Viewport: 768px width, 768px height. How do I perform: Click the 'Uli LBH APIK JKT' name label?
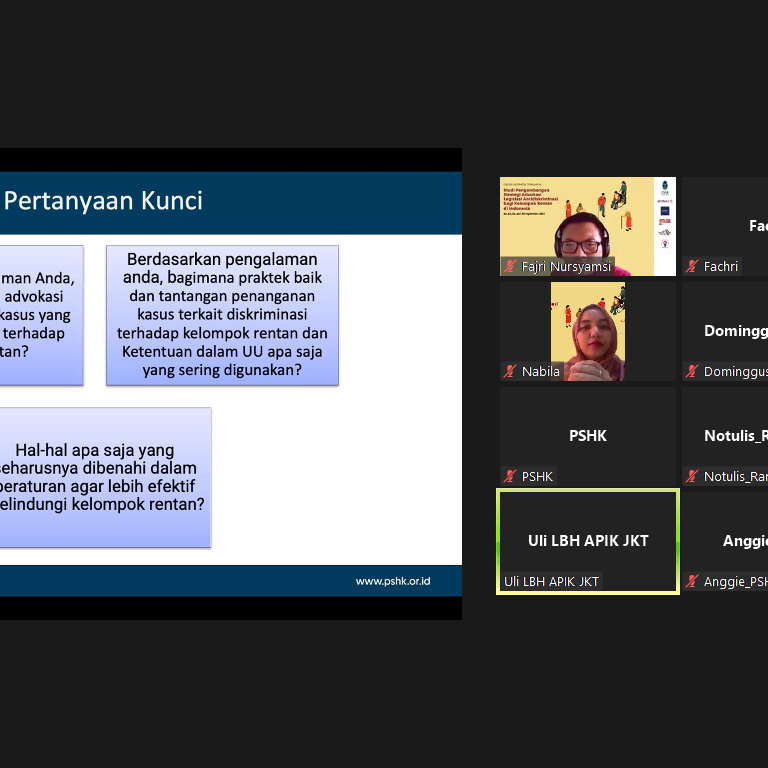coord(552,582)
